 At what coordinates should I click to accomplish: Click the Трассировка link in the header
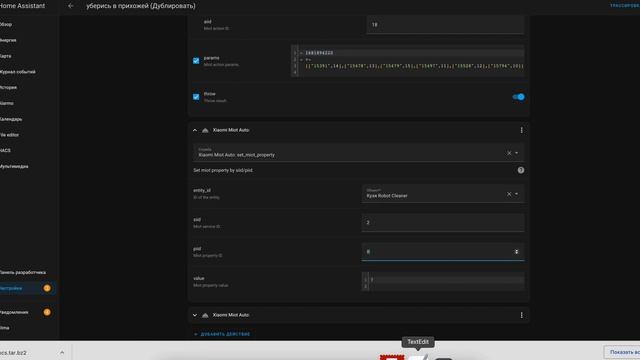[x=625, y=6]
